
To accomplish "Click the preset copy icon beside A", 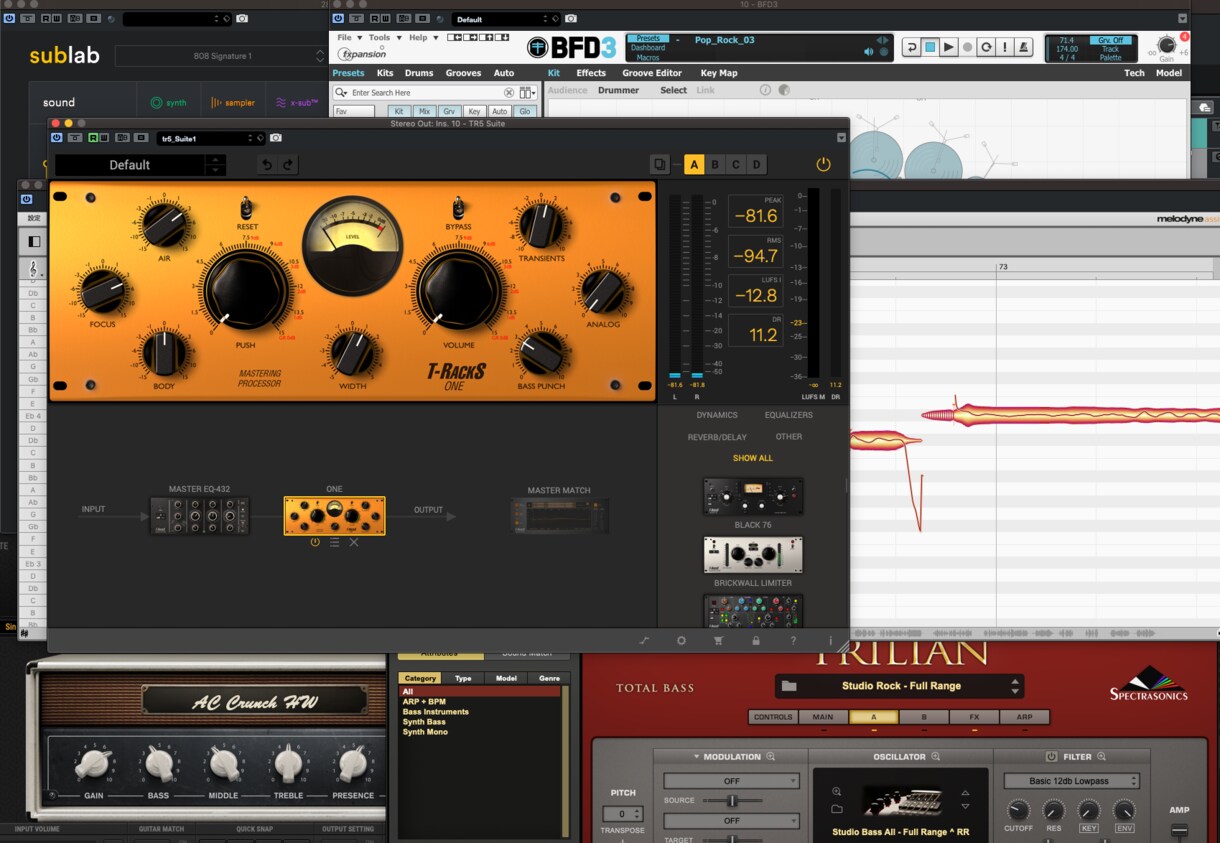I will tap(660, 165).
